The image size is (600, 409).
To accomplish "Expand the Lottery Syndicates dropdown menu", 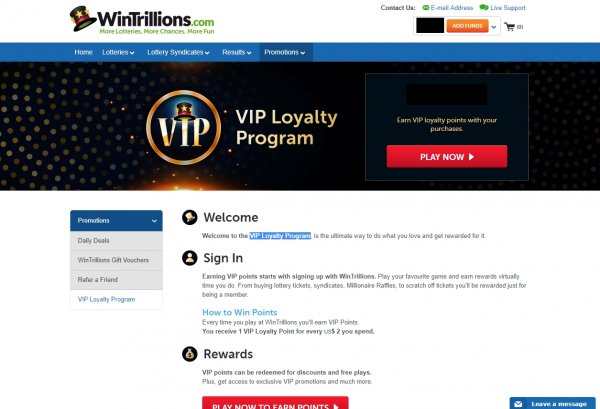I will pos(178,52).
